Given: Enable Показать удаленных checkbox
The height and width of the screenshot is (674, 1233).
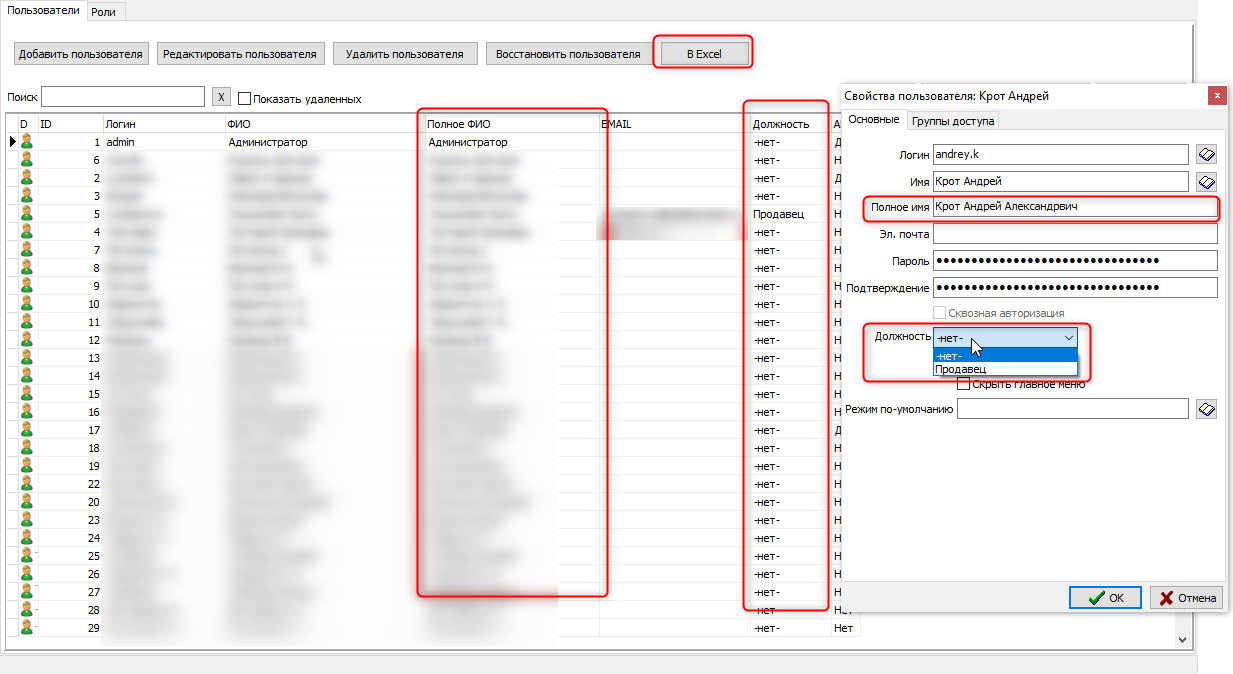Looking at the screenshot, I should click(x=244, y=99).
